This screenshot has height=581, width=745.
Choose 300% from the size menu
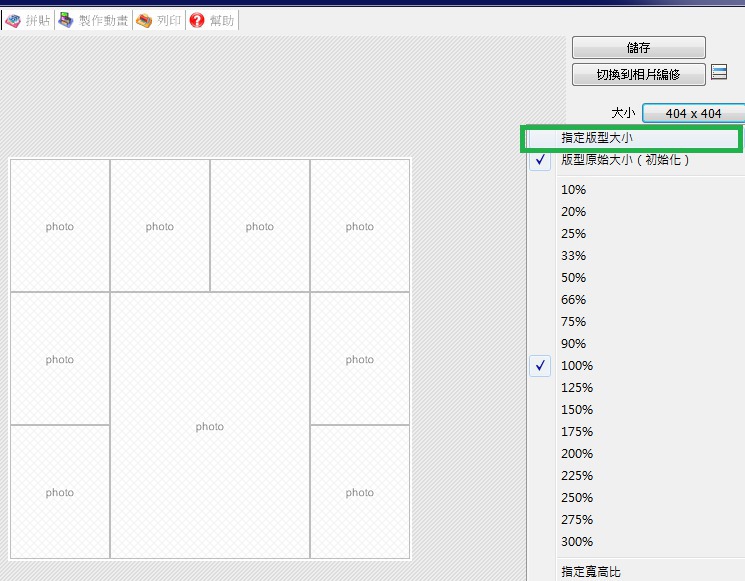[637, 542]
